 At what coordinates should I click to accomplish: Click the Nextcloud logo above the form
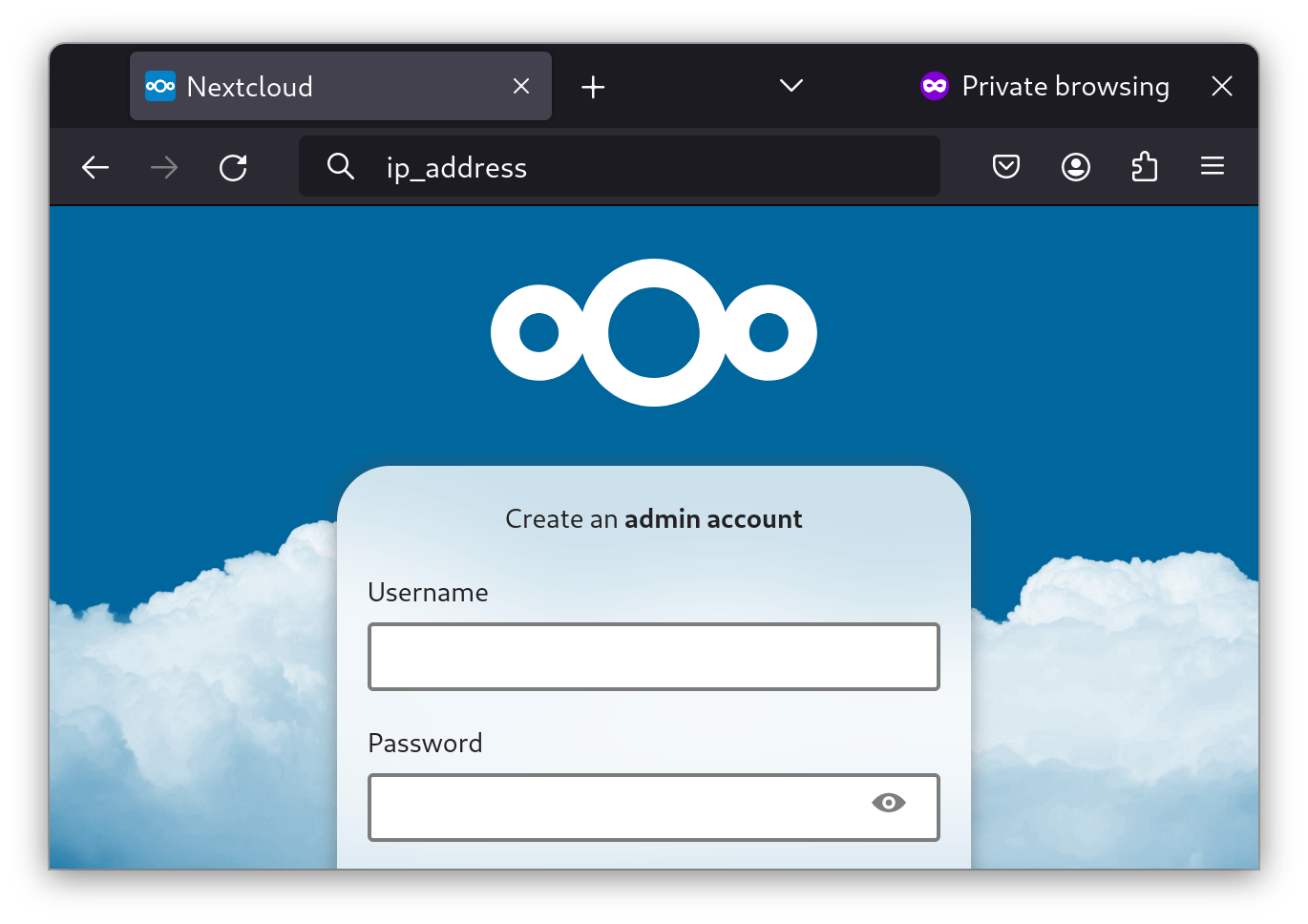point(654,331)
